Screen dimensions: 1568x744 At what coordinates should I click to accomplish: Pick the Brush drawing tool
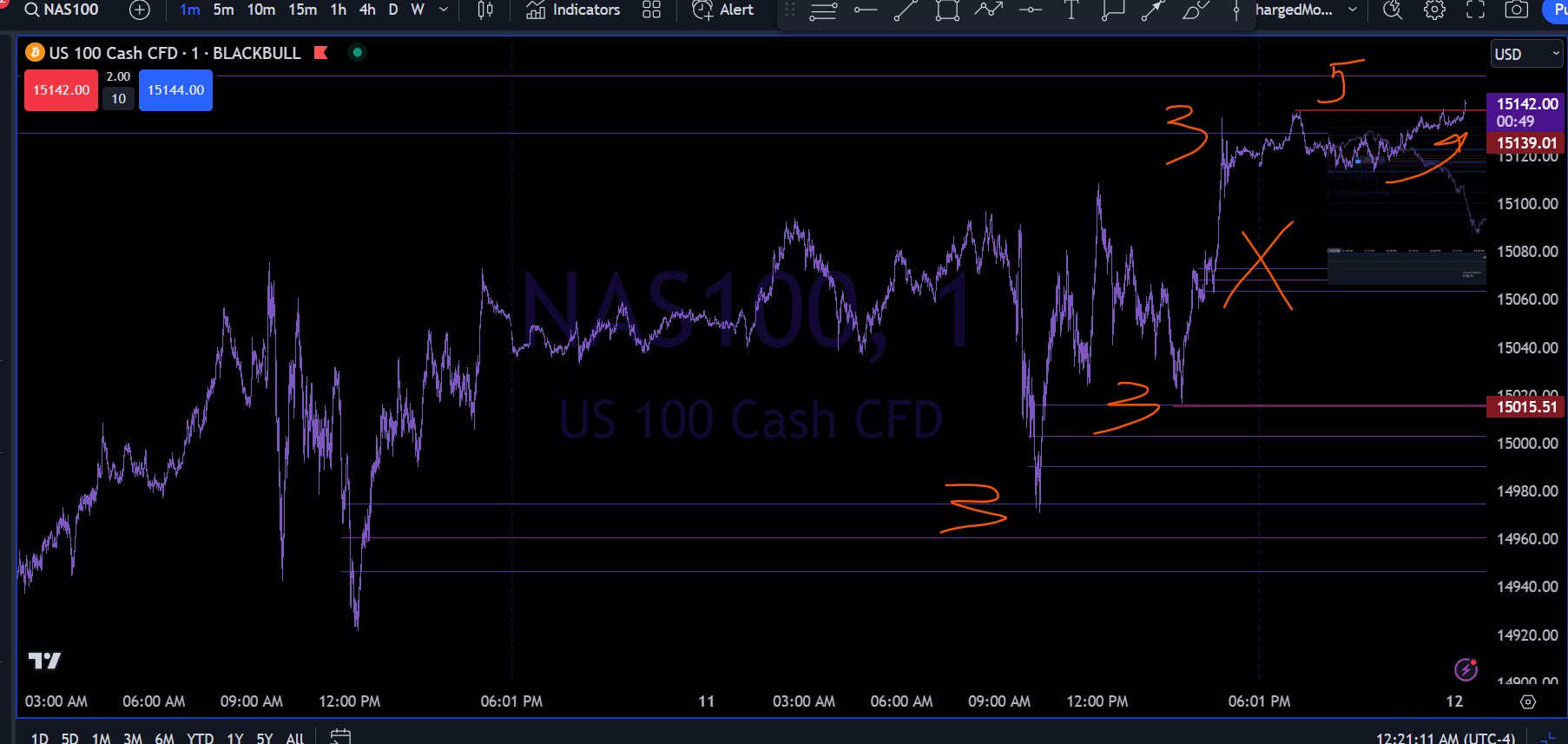[1196, 10]
